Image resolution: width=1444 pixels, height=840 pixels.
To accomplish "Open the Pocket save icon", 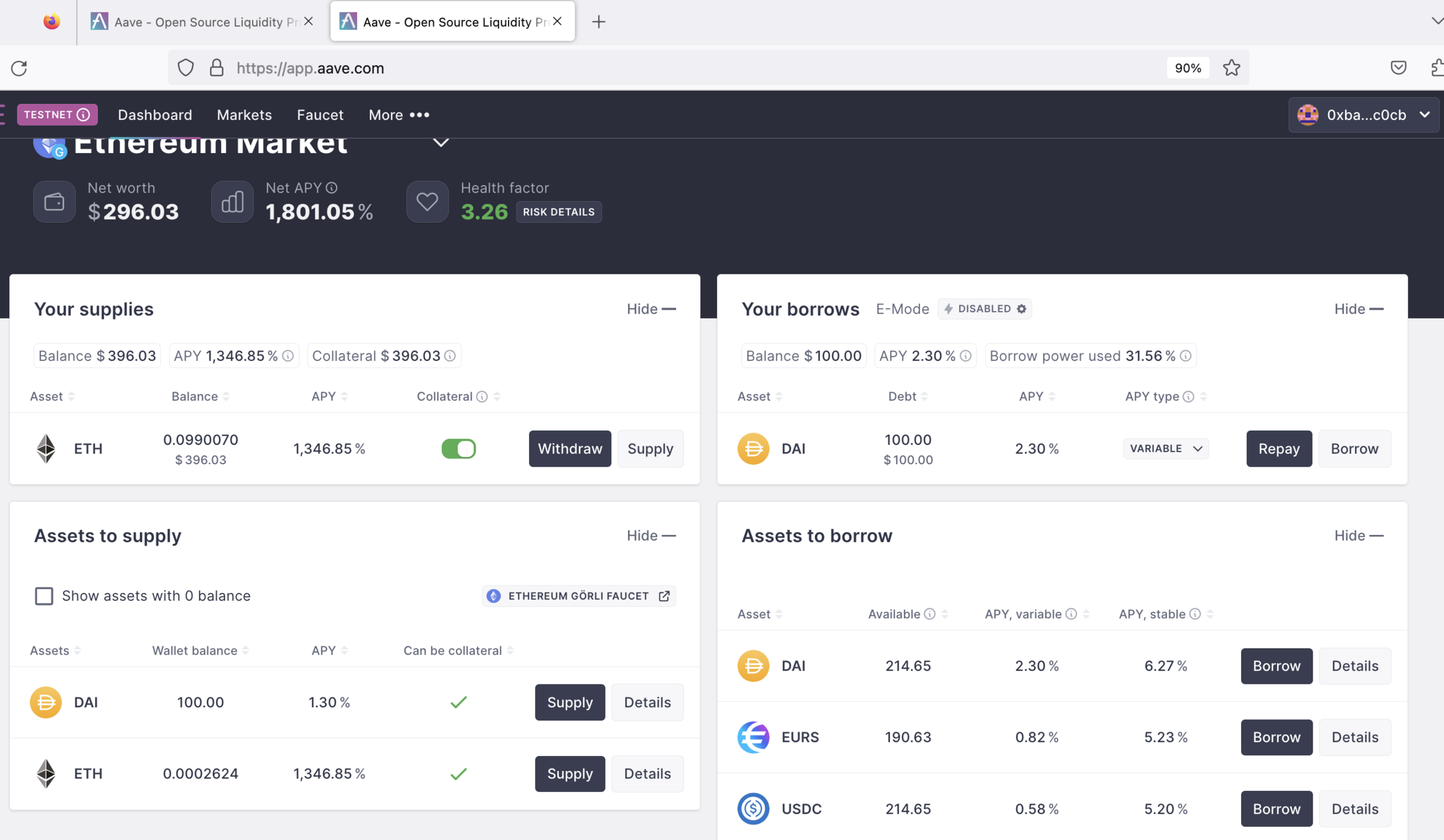I will click(x=1398, y=68).
